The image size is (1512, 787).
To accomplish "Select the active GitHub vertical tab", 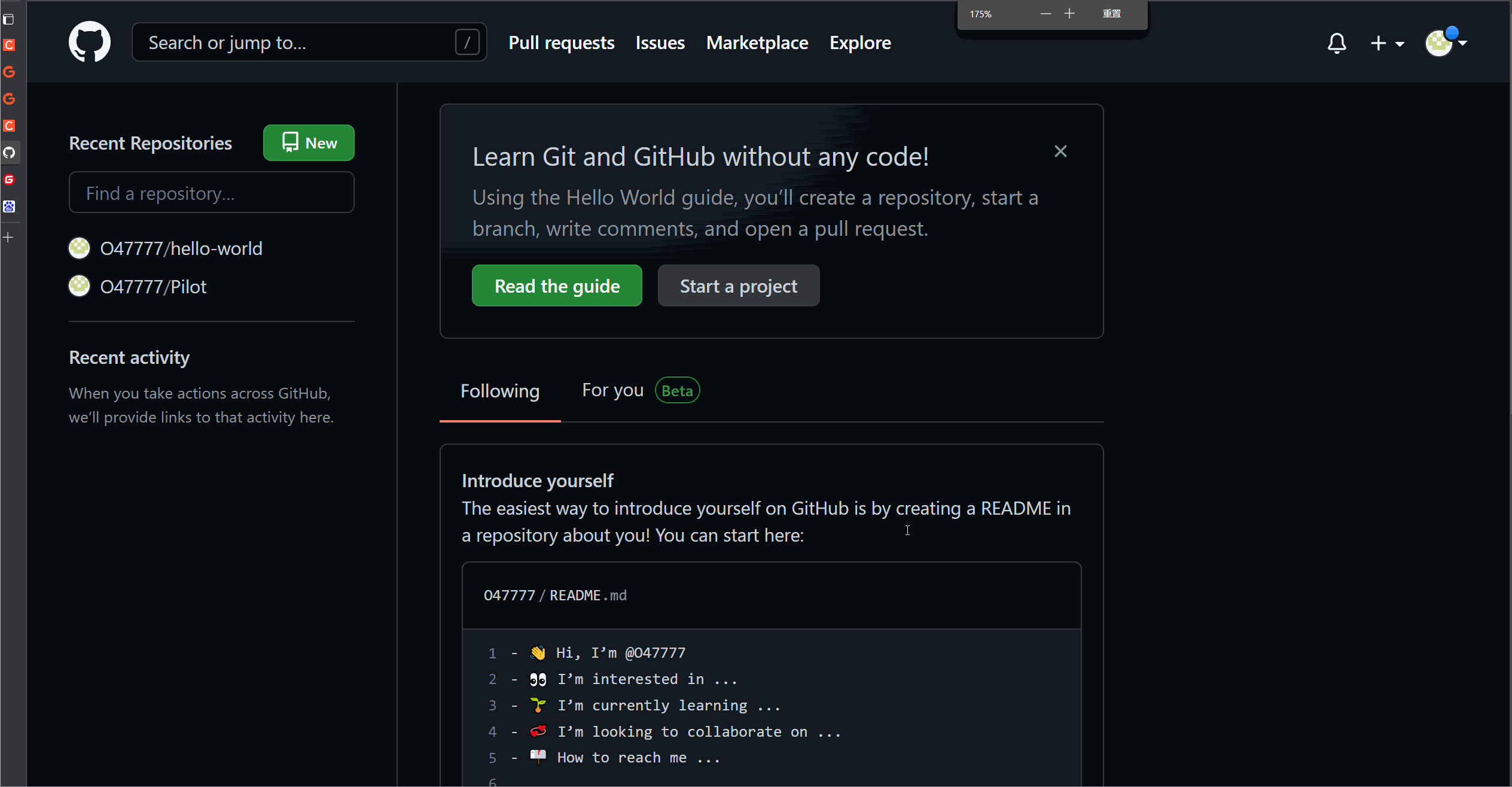I will point(9,153).
